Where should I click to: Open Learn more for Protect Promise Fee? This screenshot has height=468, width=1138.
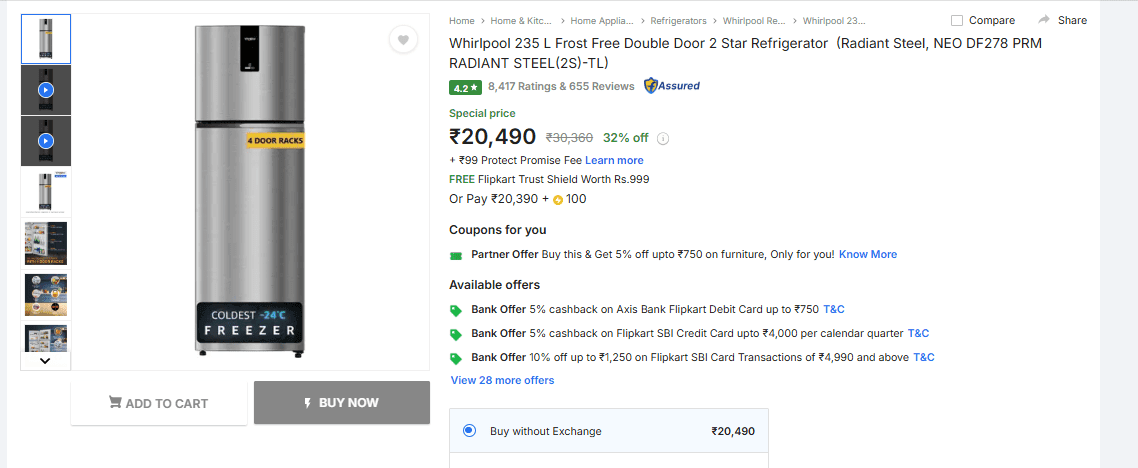pos(614,160)
